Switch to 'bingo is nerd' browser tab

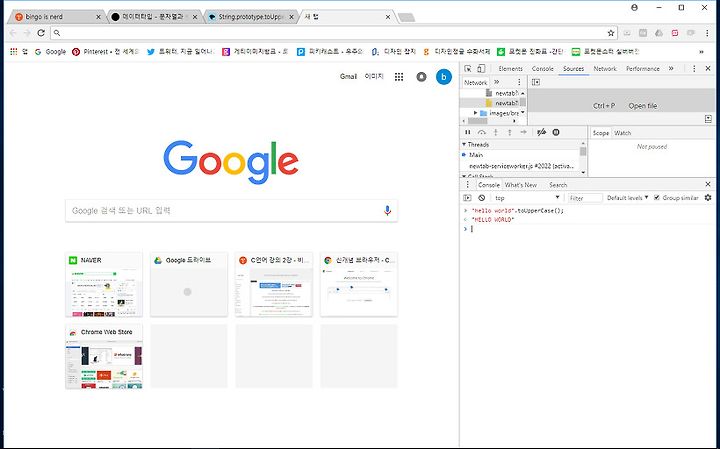[x=56, y=17]
